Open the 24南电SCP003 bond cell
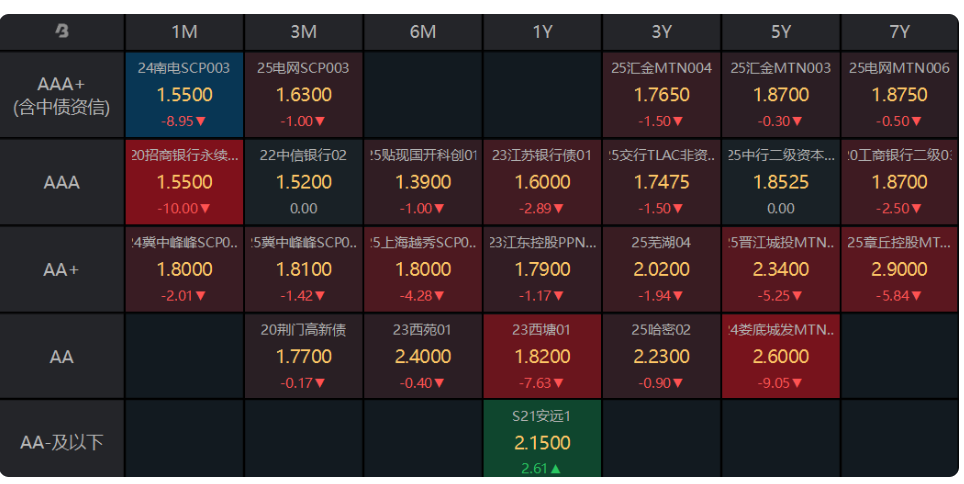Viewport: 964px width, 484px height. [184, 95]
